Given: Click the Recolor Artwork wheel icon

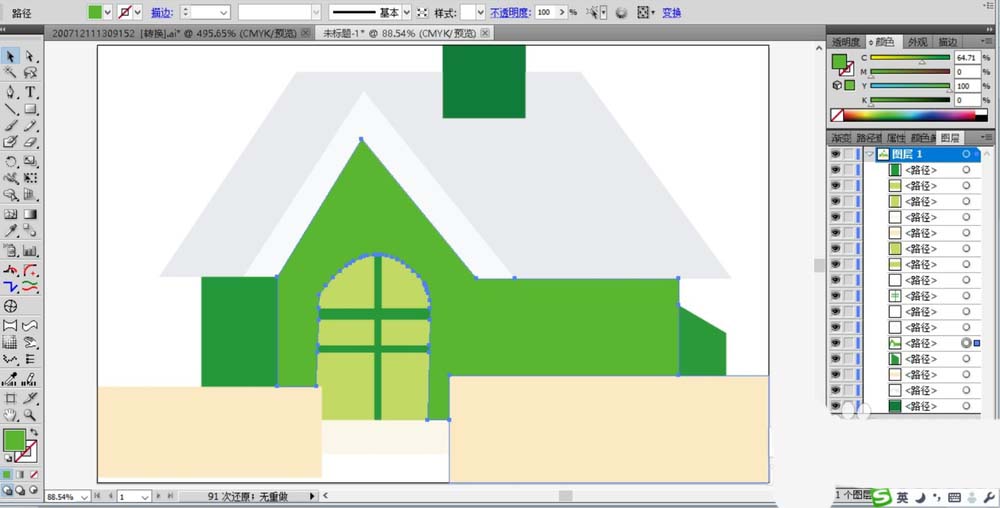Looking at the screenshot, I should 621,12.
